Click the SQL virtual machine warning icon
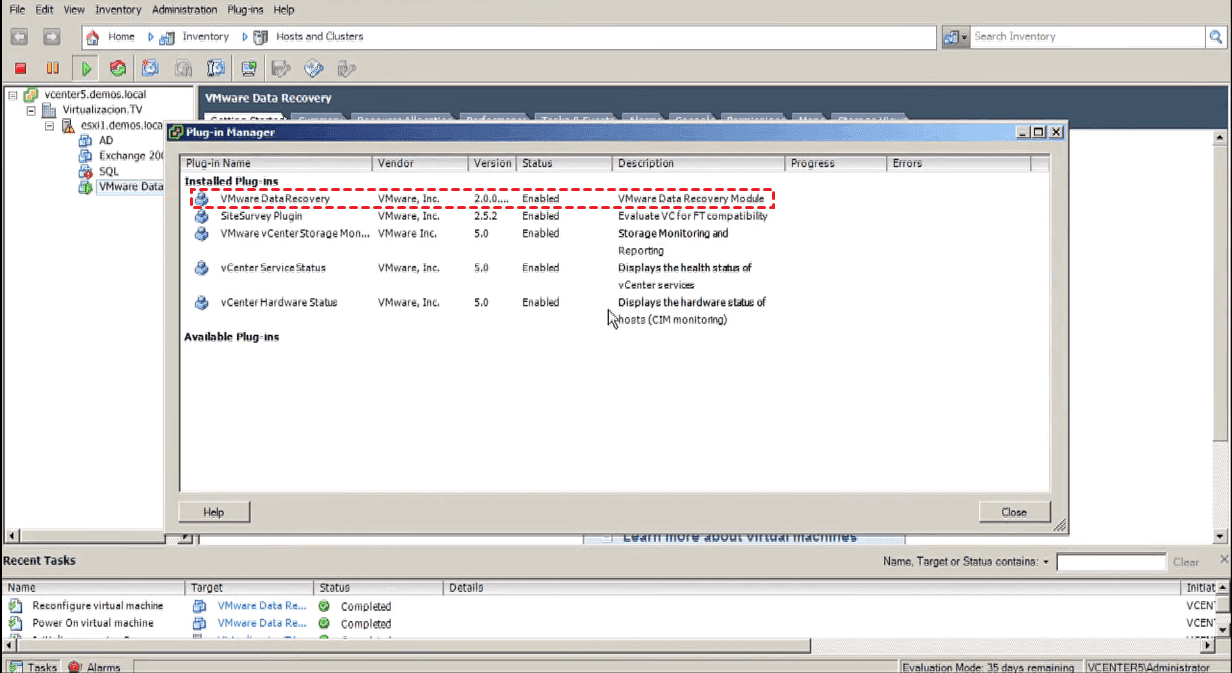This screenshot has height=673, width=1232. coord(85,172)
